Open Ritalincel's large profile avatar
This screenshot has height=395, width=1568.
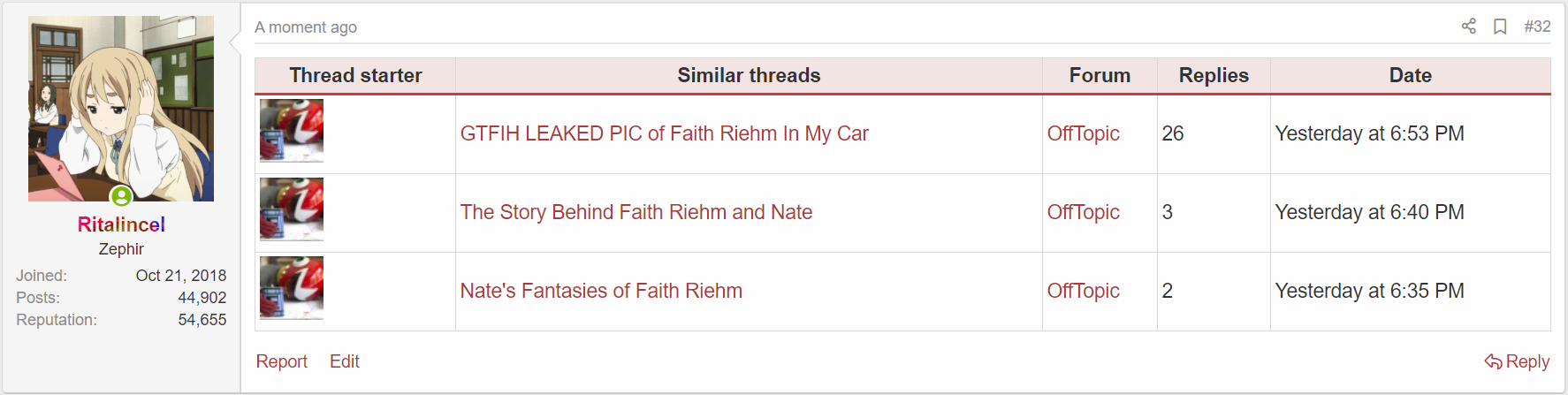(x=121, y=108)
